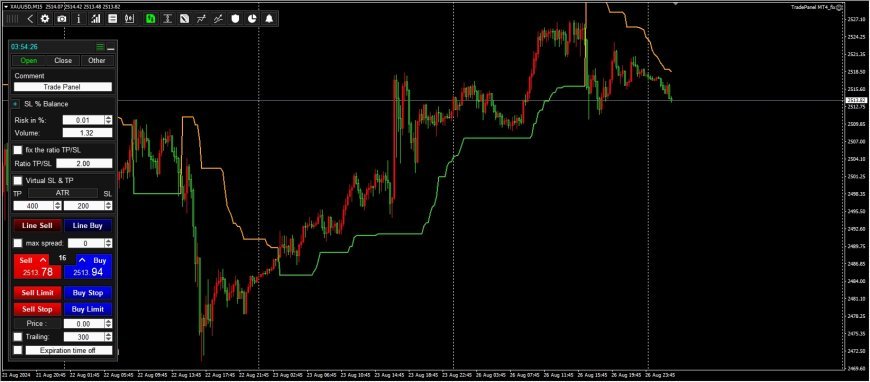Open the alerts bell icon
The height and width of the screenshot is (382, 870).
pos(269,19)
